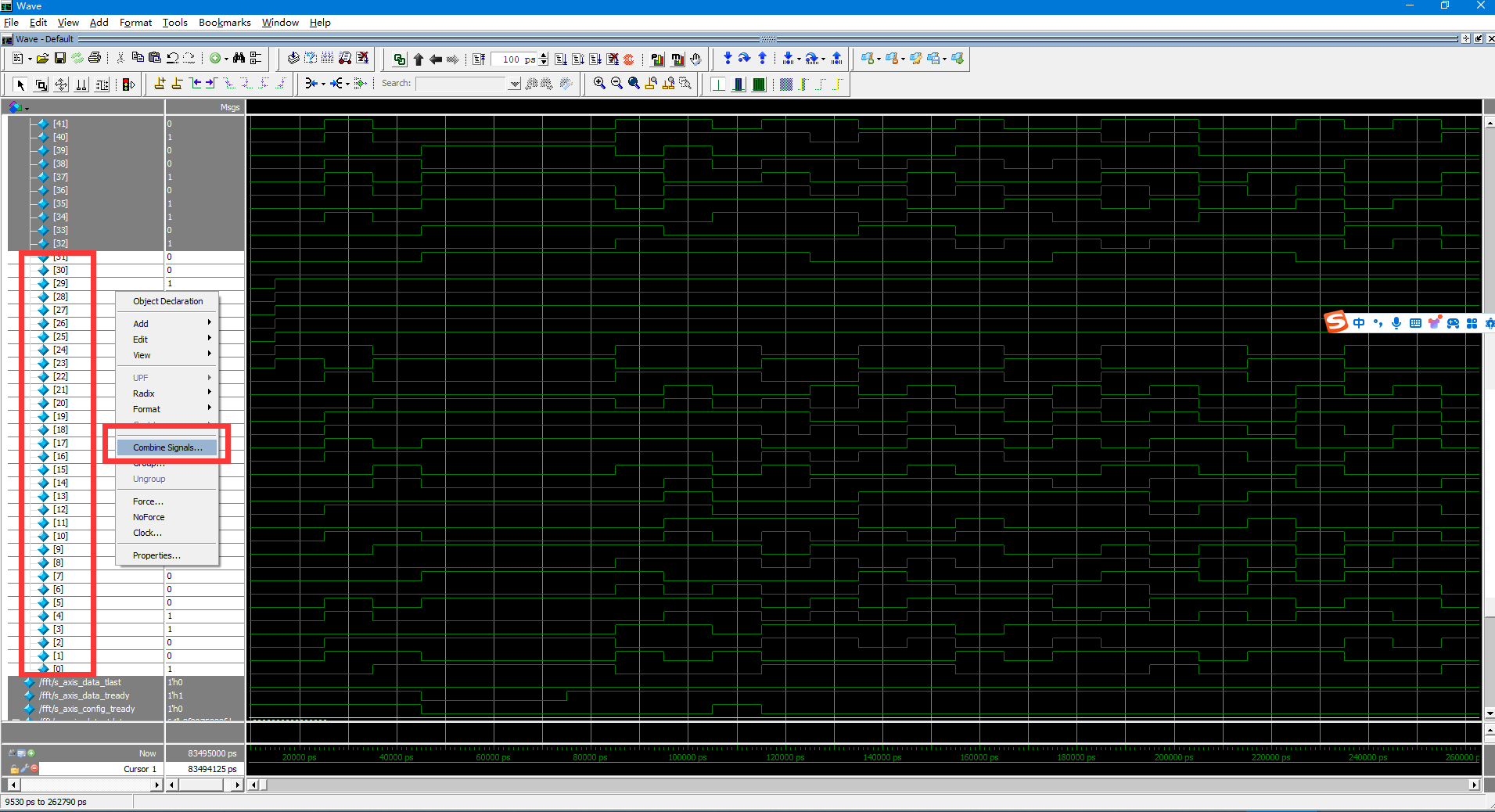Click the Copy icon in toolbar
The image size is (1495, 812).
coord(138,59)
